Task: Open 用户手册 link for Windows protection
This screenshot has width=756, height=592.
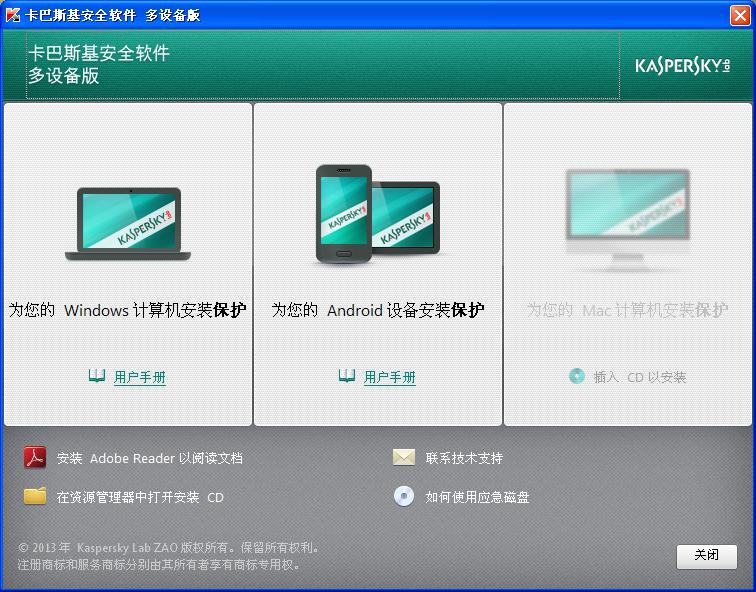Action: coord(140,377)
